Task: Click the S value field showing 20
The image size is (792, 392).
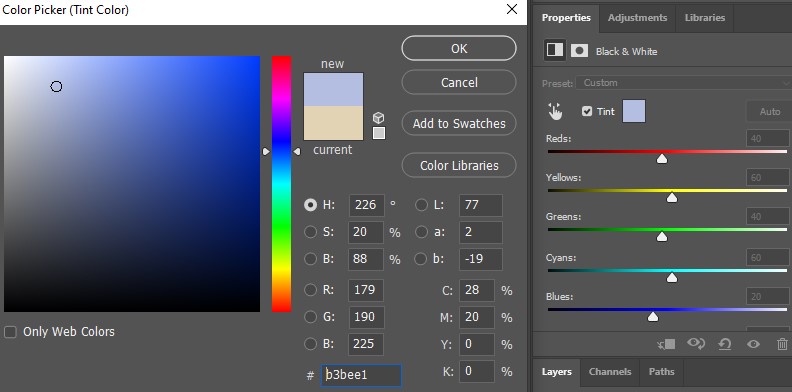Action: tap(366, 232)
